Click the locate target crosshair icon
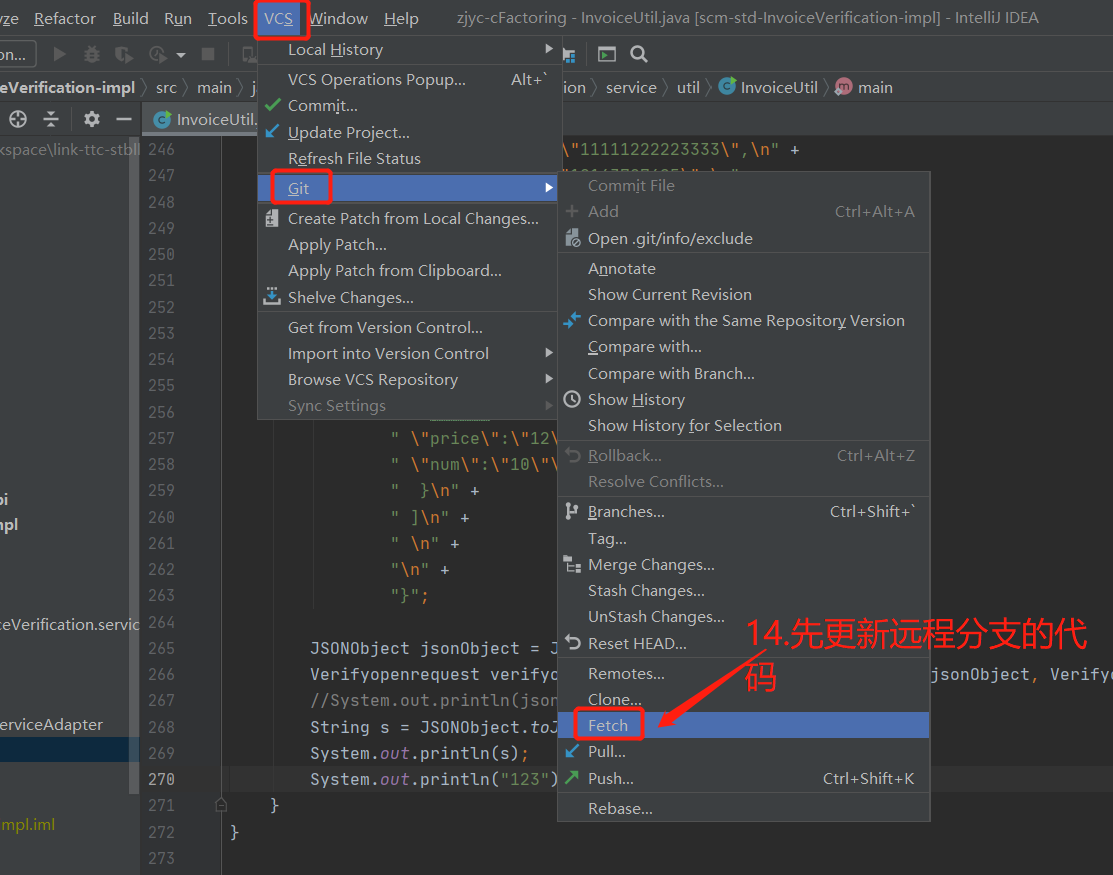 18,119
